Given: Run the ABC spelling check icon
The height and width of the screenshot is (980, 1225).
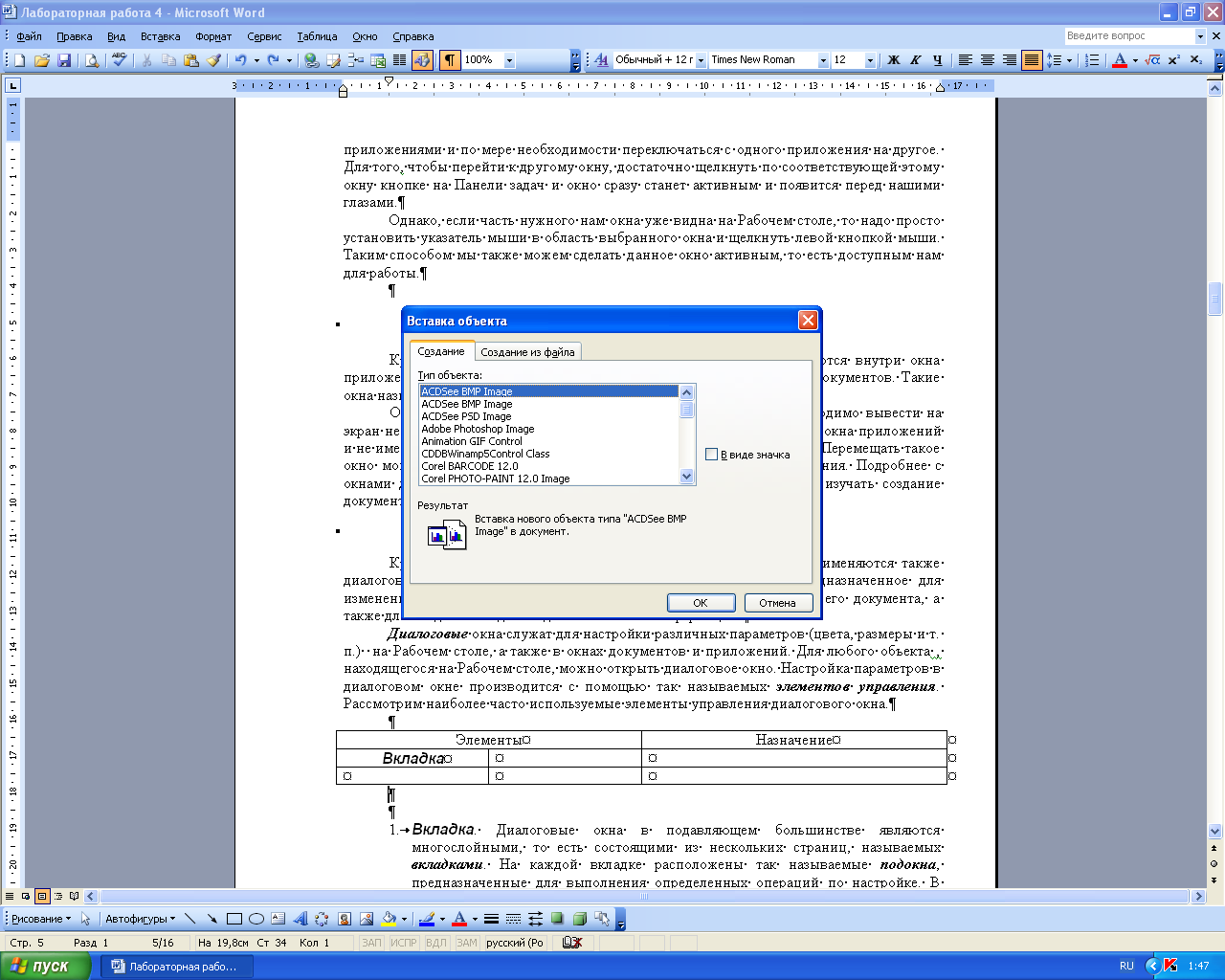Looking at the screenshot, I should click(x=119, y=60).
